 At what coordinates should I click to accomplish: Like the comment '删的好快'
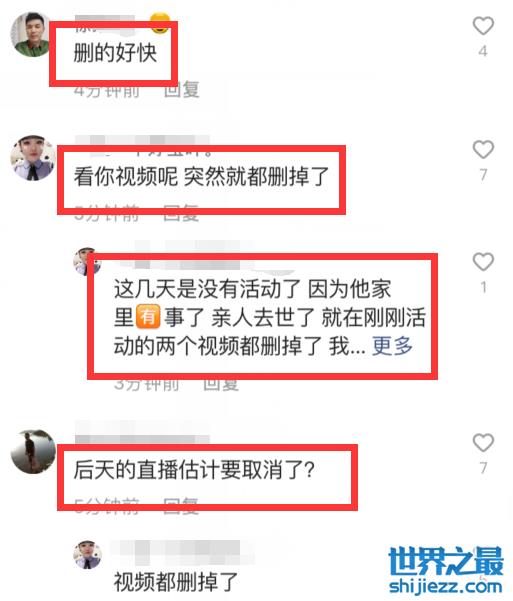coord(483,26)
